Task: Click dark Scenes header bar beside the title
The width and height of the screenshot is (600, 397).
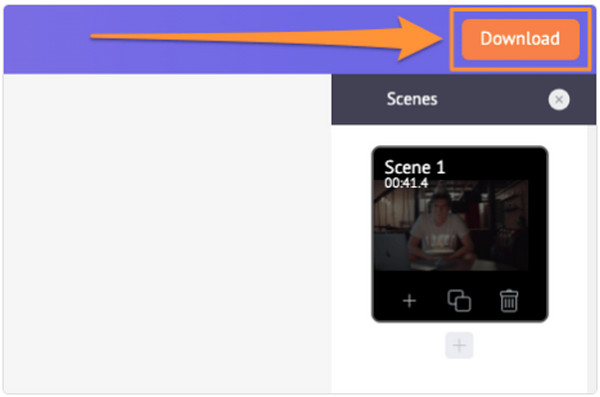Action: pyautogui.click(x=494, y=100)
